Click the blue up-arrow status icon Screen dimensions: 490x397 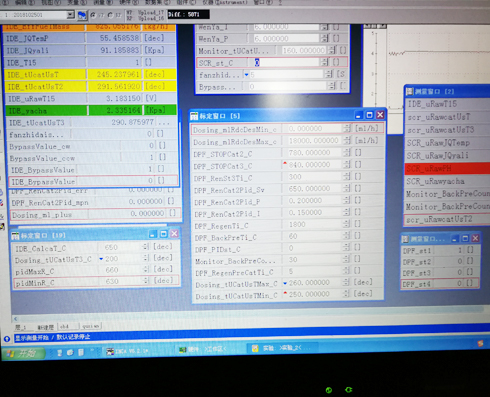(7, 339)
